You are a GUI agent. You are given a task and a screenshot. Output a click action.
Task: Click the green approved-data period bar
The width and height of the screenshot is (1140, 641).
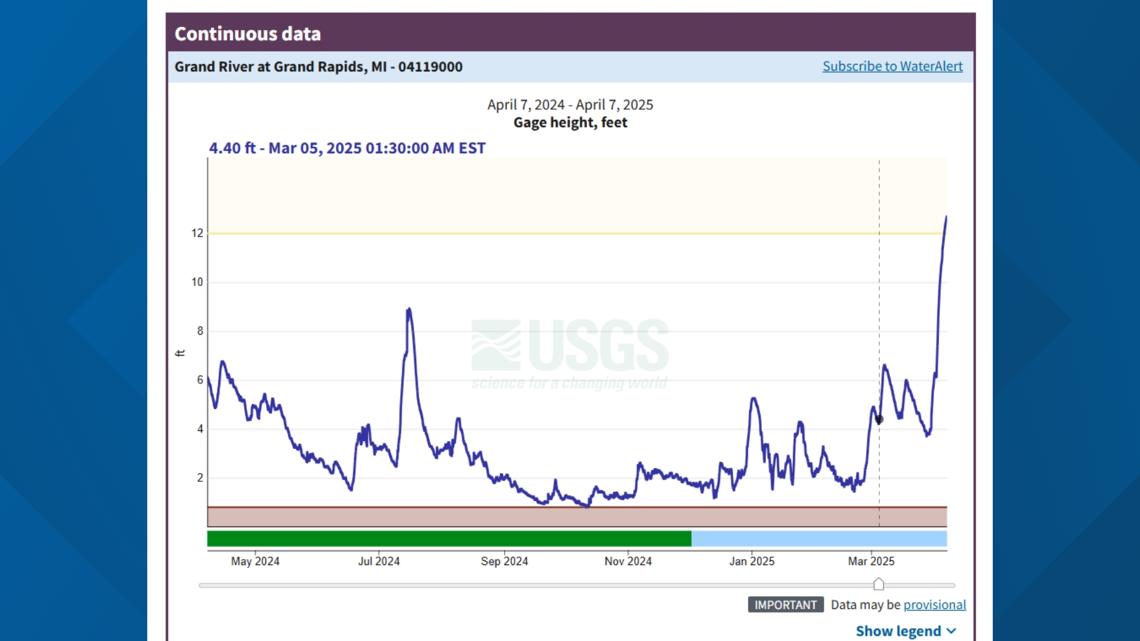[448, 539]
